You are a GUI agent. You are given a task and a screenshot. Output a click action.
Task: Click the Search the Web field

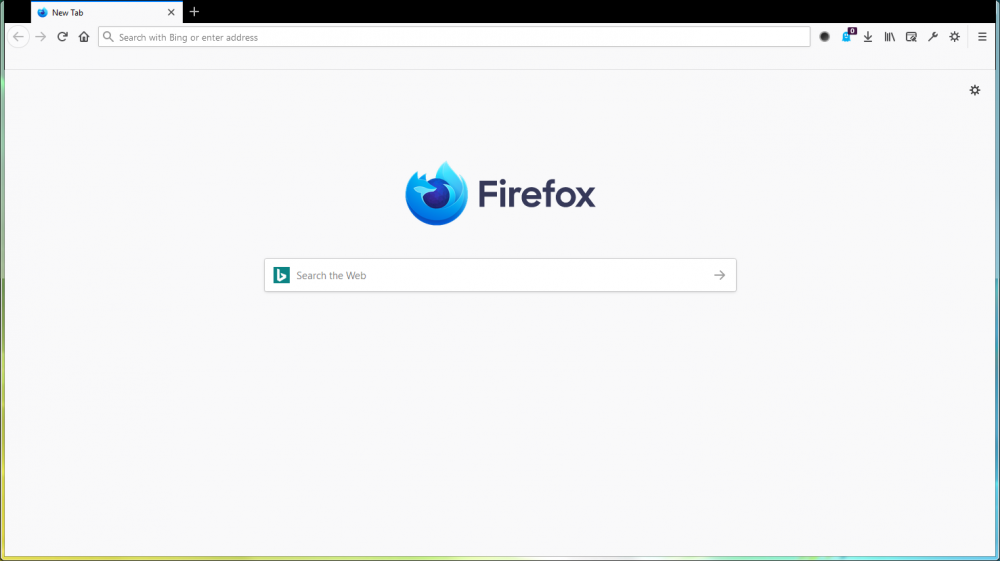pos(500,275)
